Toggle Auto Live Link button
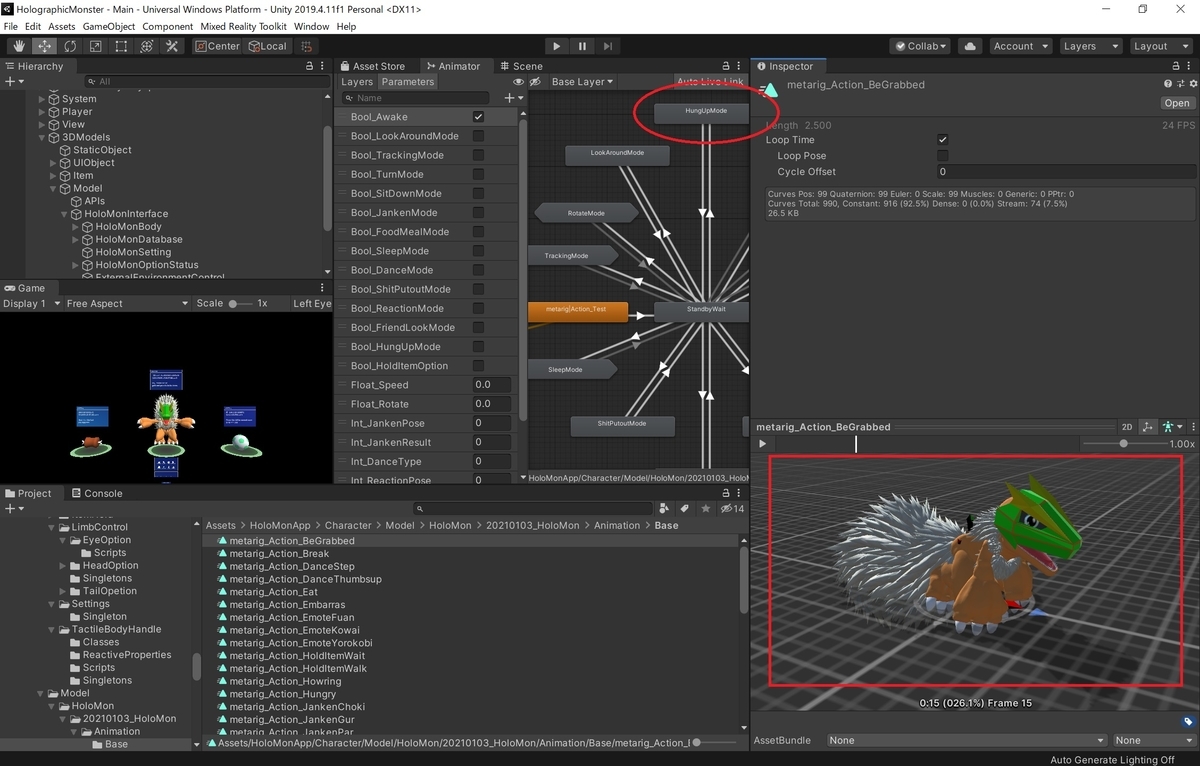 click(710, 82)
